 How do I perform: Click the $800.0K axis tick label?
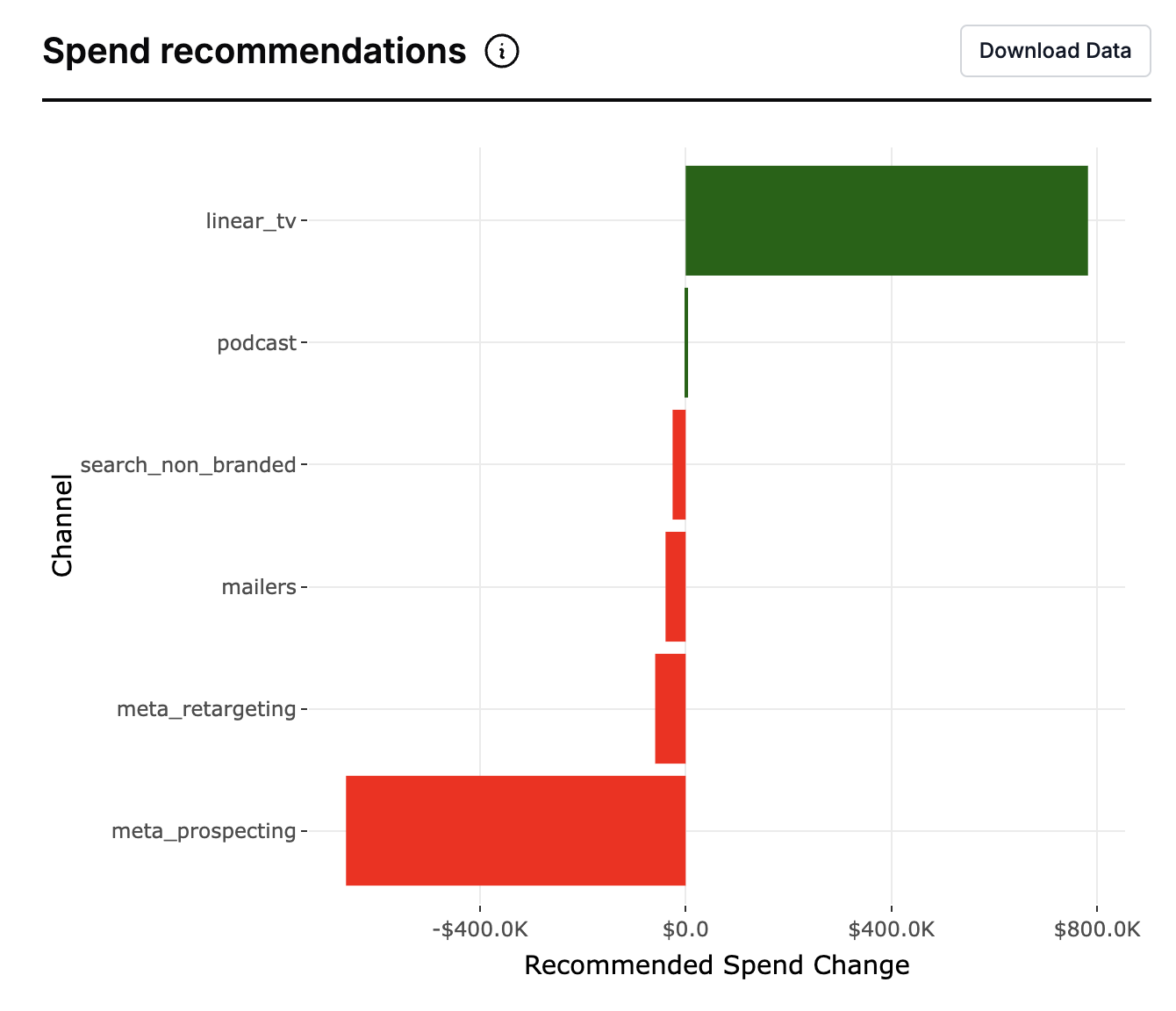pyautogui.click(x=1097, y=929)
